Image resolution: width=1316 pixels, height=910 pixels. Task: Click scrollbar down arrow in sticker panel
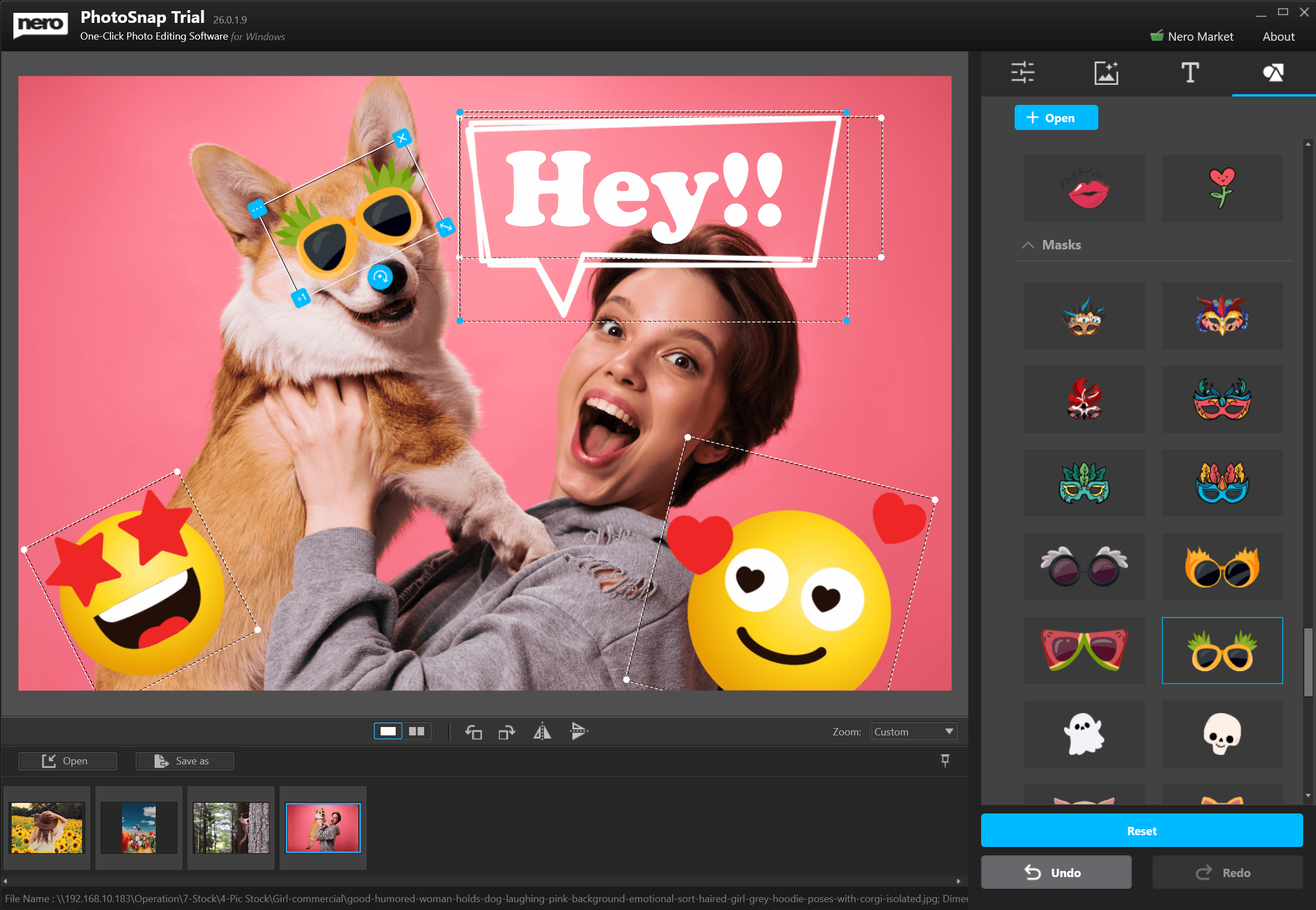1308,796
